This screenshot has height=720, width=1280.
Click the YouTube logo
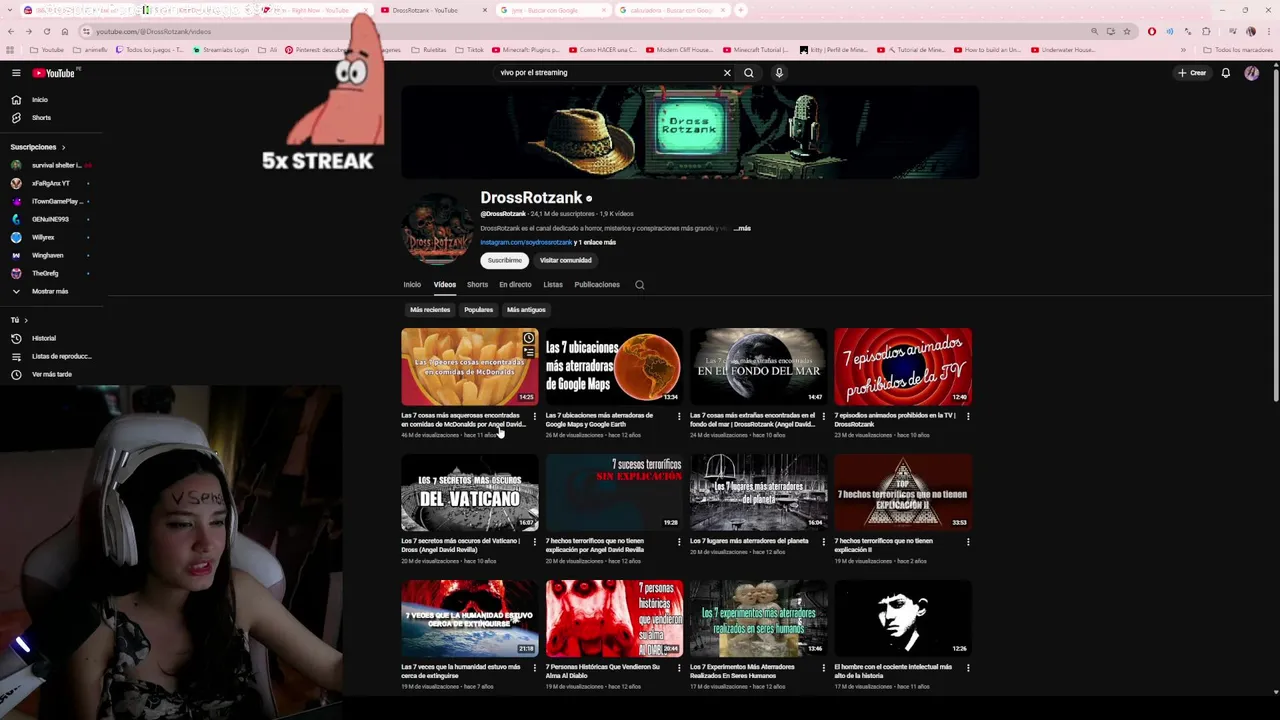54,73
